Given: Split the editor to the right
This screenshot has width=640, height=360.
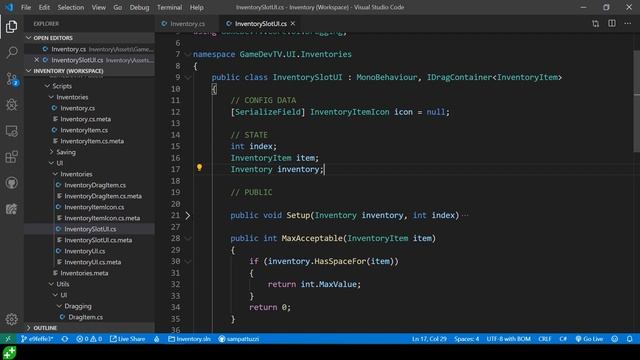Looking at the screenshot, I should tap(612, 24).
